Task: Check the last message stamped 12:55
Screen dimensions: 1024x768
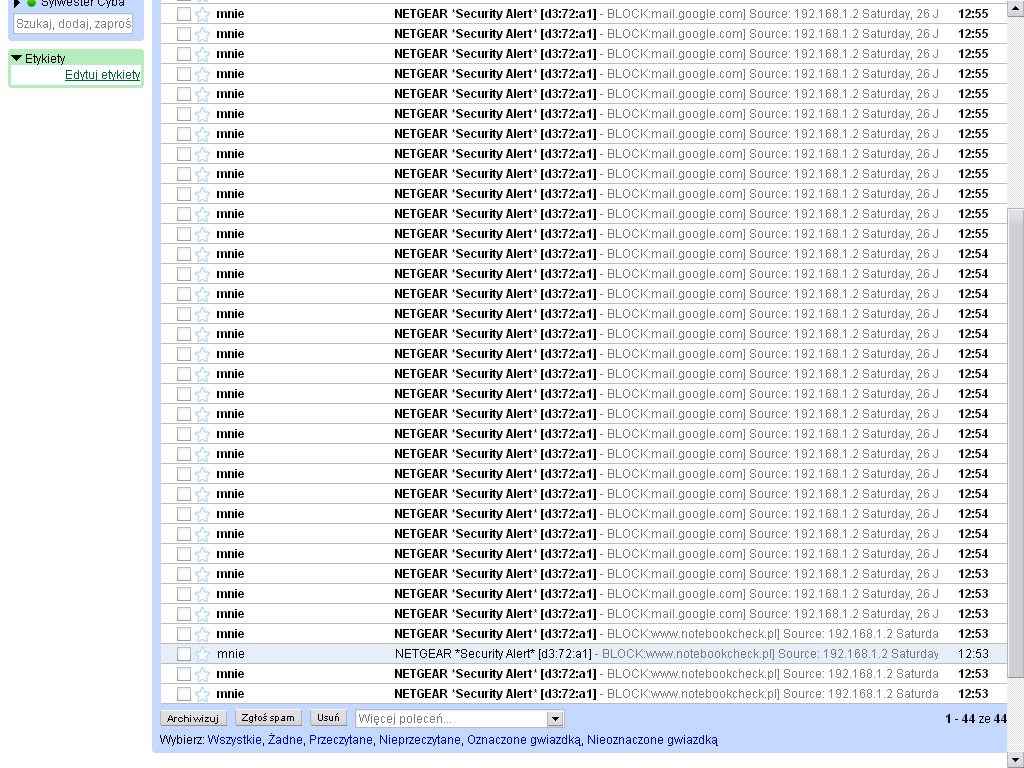Action: [x=184, y=234]
